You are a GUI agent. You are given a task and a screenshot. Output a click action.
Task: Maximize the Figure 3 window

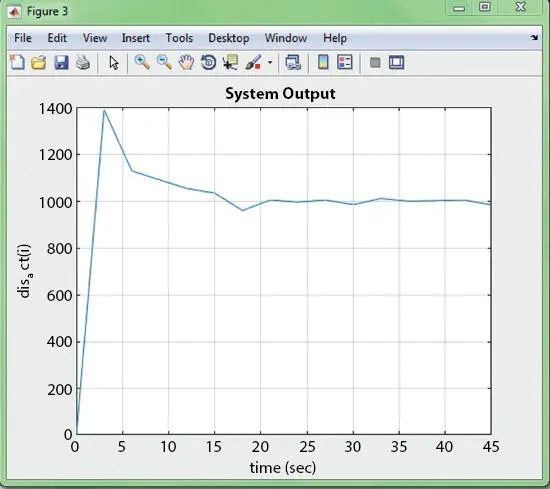[x=485, y=7]
